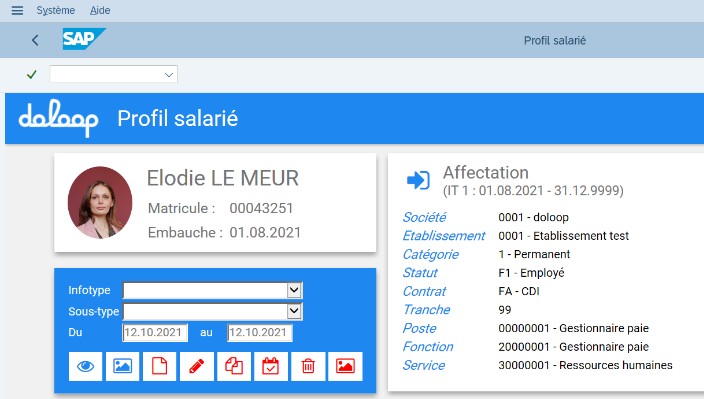The height and width of the screenshot is (399, 704).
Task: Click the embauche date 01.08.2021
Action: click(265, 232)
